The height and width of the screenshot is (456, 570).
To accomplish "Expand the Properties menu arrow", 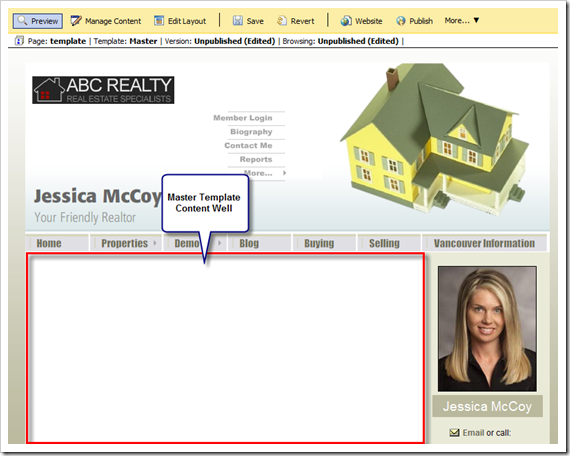I will [x=155, y=243].
